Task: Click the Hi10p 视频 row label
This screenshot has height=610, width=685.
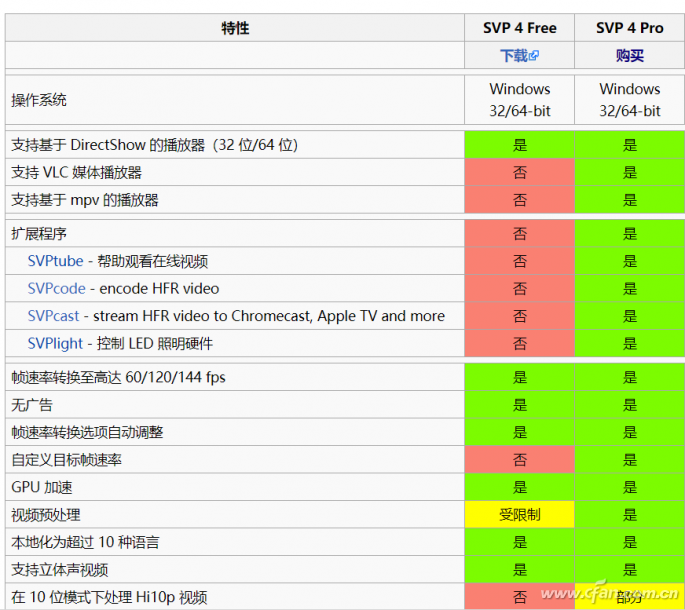Action: coord(109,597)
